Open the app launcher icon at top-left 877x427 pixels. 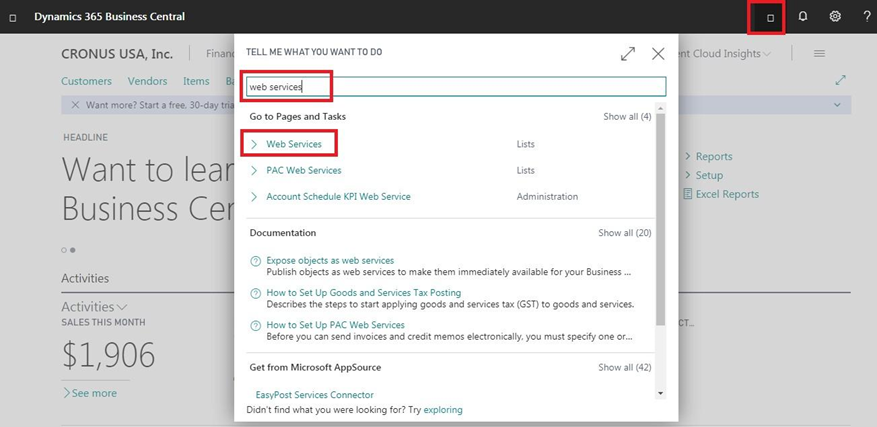pos(13,17)
